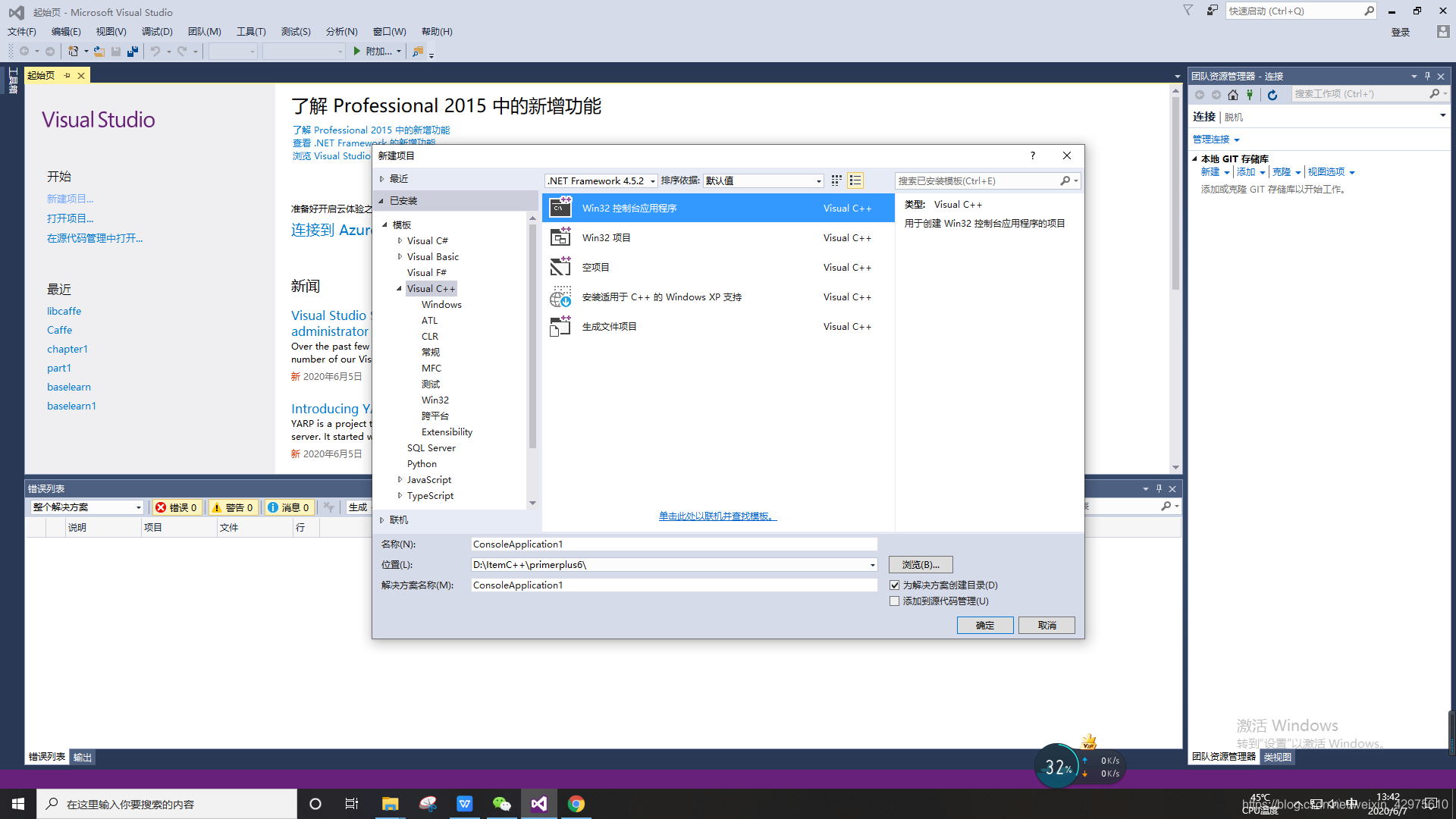Select the MFC template category
The image size is (1456, 819).
click(431, 368)
